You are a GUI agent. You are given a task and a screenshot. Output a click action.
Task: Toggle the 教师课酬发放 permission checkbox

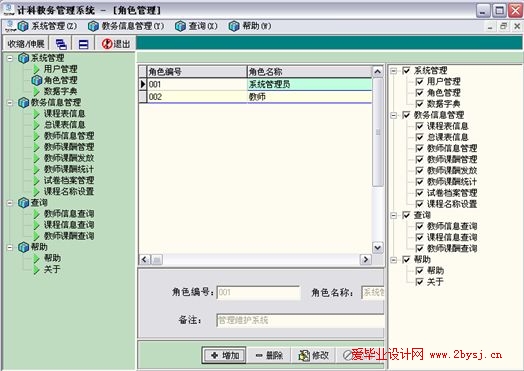(x=419, y=170)
